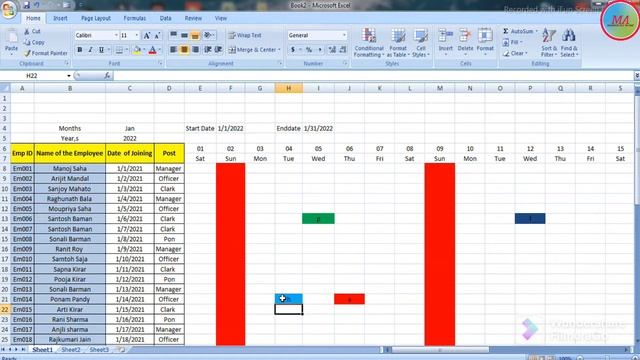
Task: Select the Format Painter tool
Action: pyautogui.click(x=46, y=53)
